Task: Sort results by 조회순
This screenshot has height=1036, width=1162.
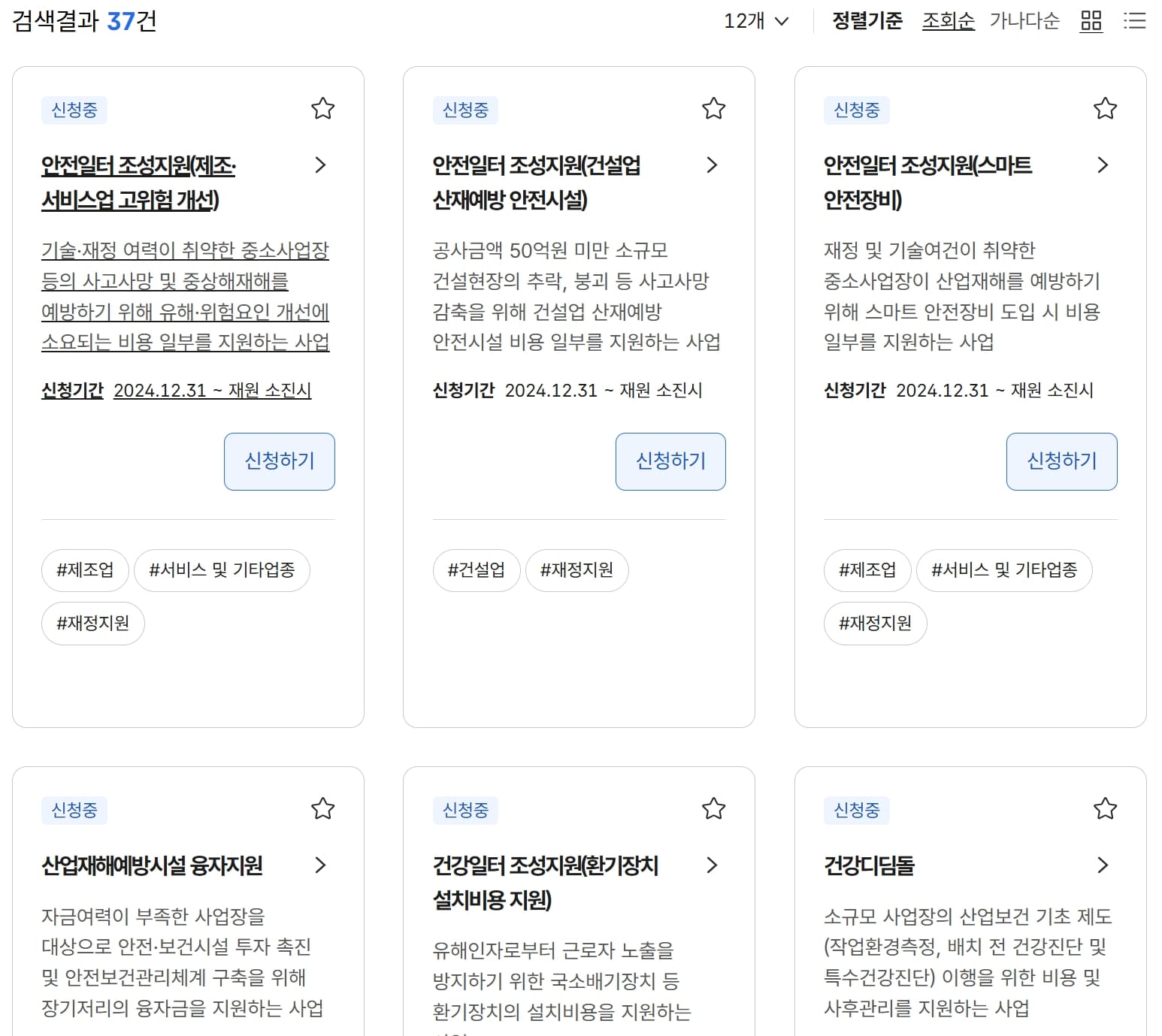Action: click(949, 22)
